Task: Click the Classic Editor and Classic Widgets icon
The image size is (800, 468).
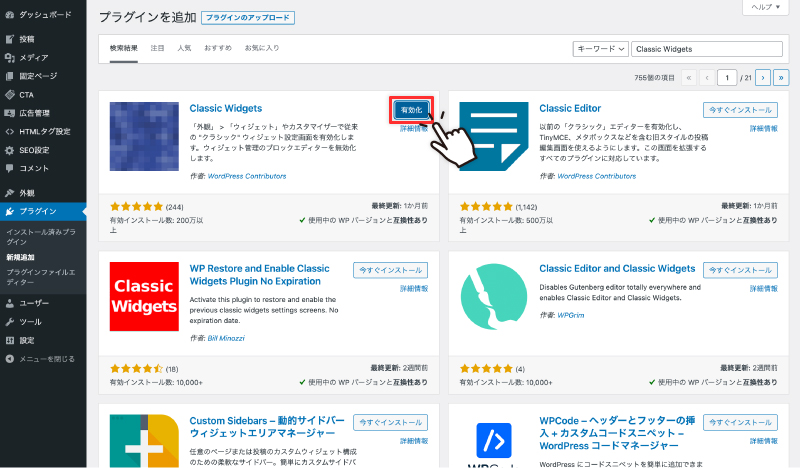Action: pyautogui.click(x=494, y=297)
